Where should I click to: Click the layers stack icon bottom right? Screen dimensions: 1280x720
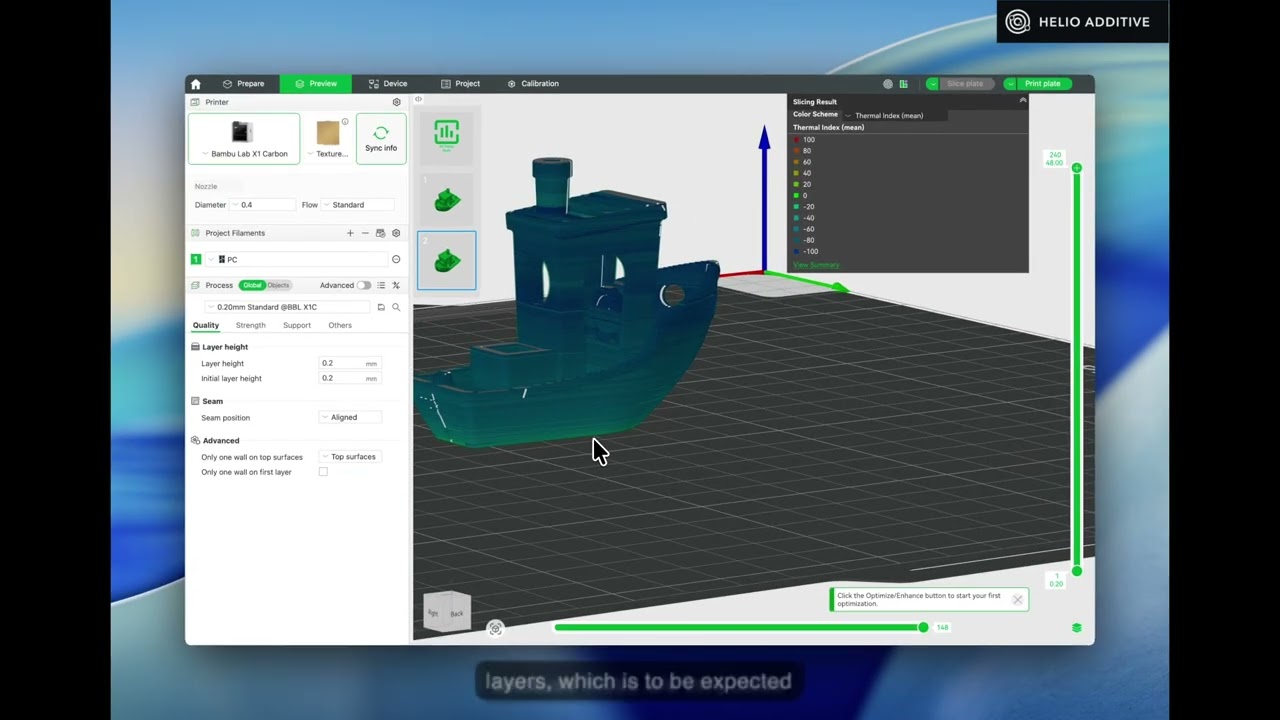(x=1077, y=628)
